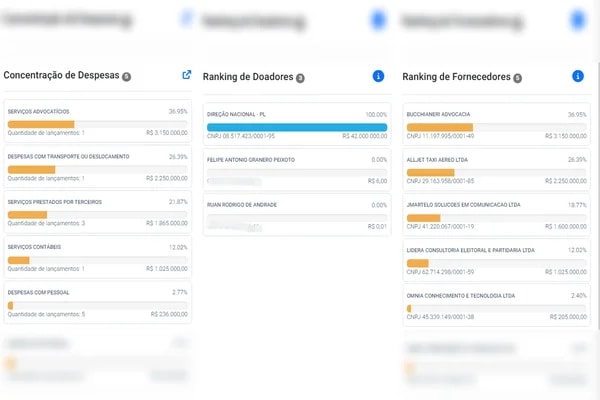Click info icon beside Ranking de Doadores
The image size is (600, 400).
point(378,76)
